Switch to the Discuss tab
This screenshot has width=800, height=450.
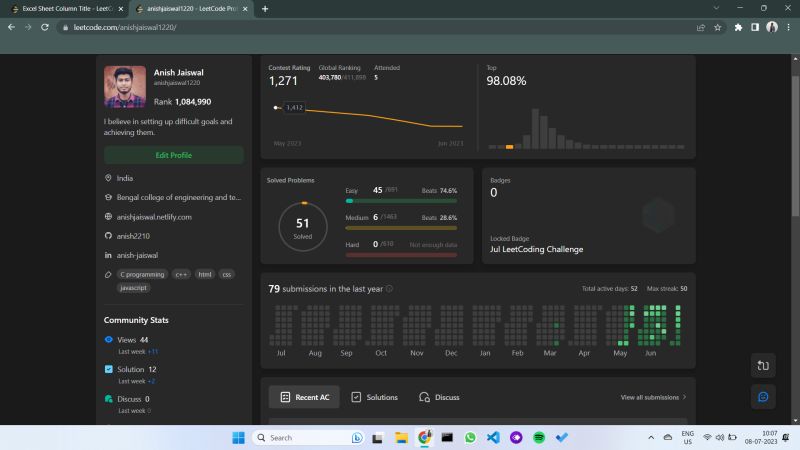439,397
